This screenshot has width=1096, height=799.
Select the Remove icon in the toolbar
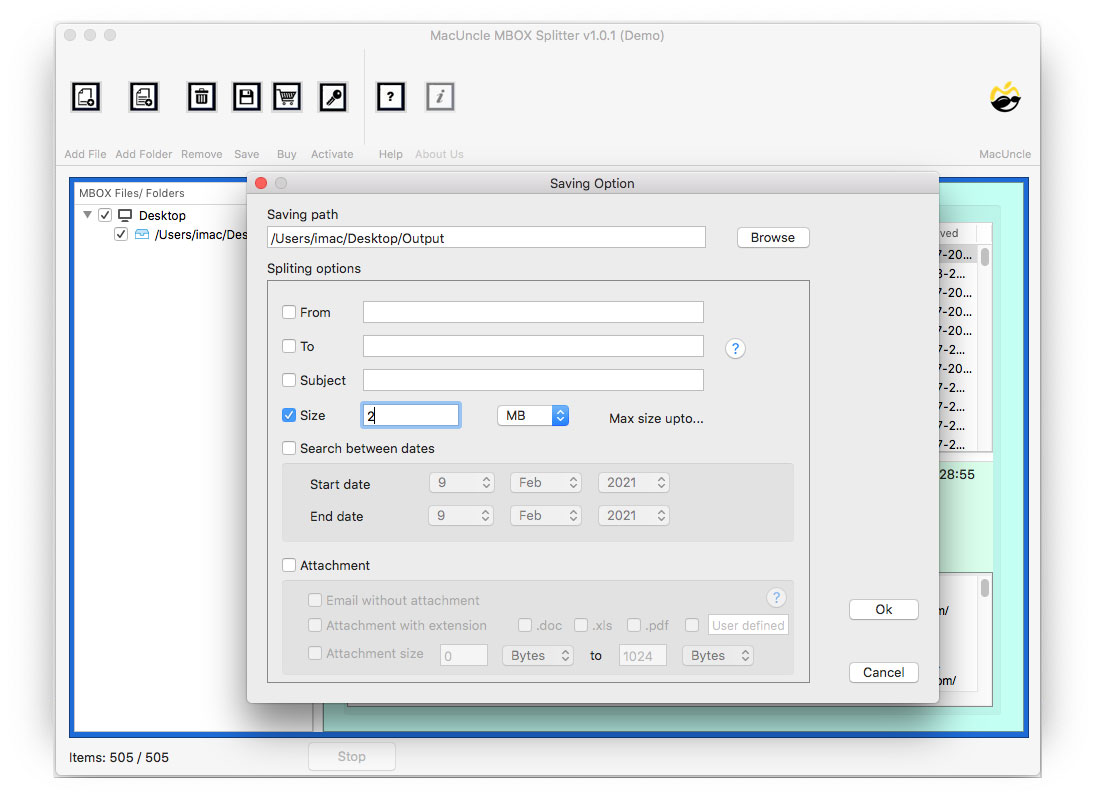(201, 96)
